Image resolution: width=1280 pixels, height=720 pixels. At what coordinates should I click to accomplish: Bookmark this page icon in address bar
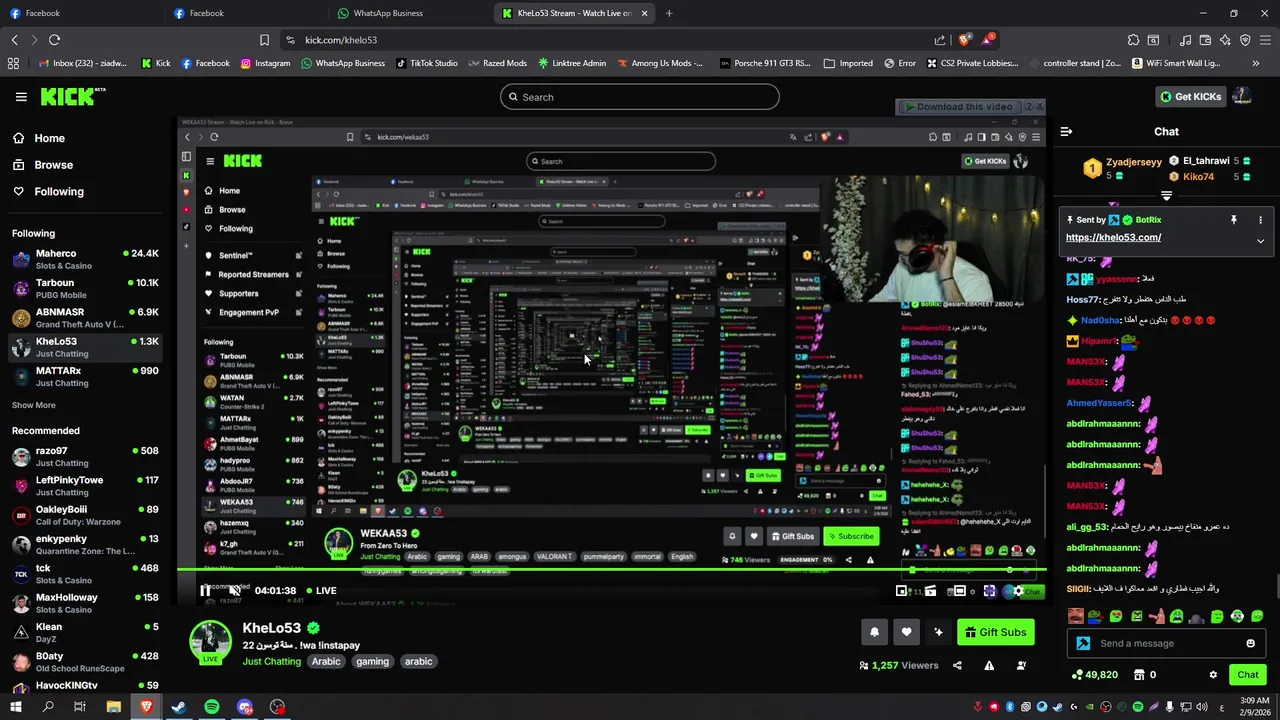264,40
